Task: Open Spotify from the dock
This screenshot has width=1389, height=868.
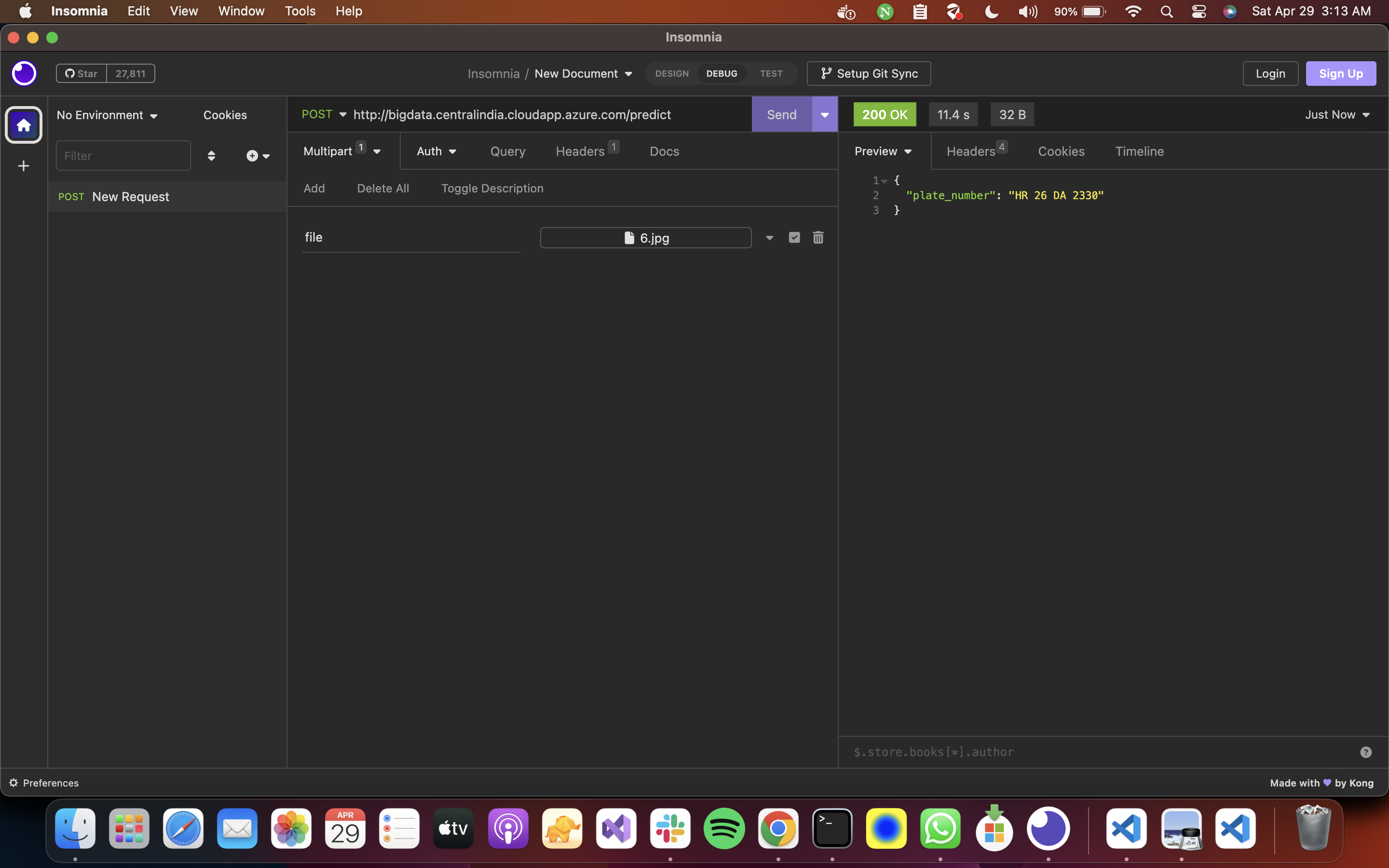Action: pyautogui.click(x=724, y=828)
